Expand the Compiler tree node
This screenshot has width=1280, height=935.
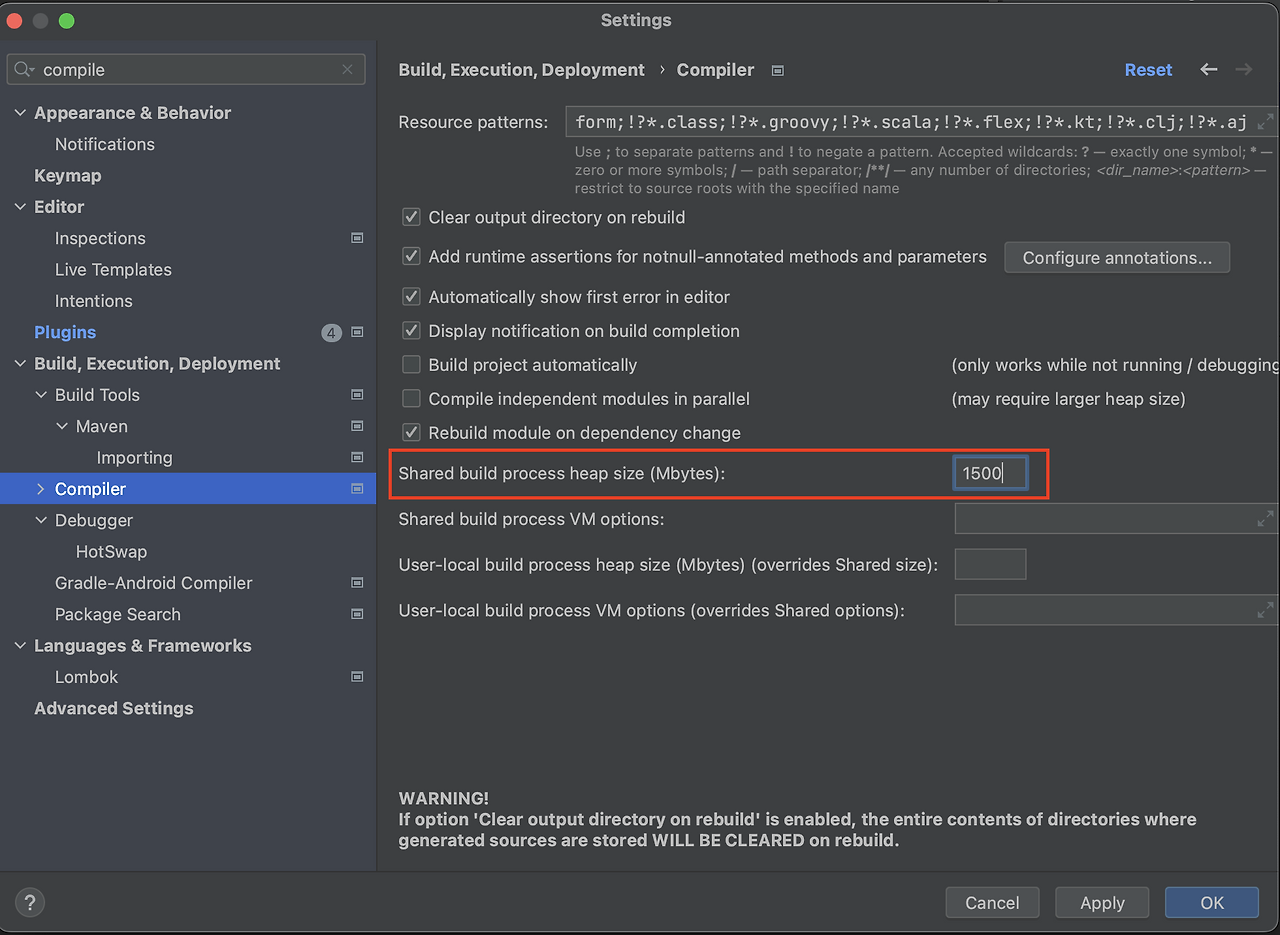point(41,489)
